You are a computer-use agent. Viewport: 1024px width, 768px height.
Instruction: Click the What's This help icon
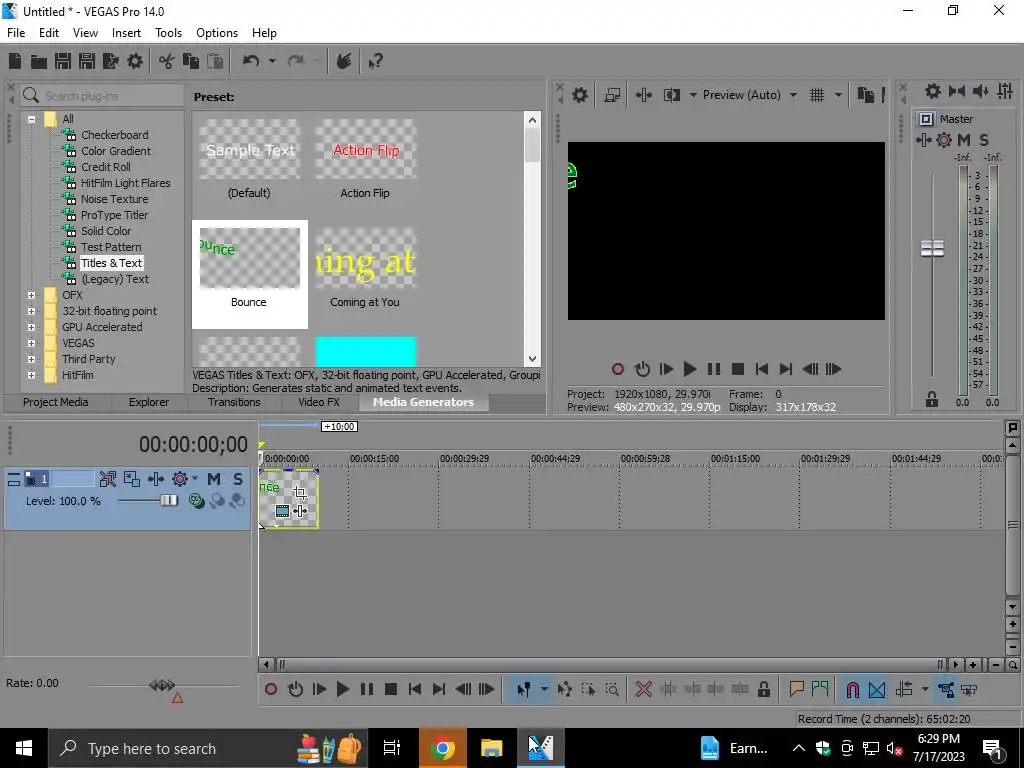pos(376,61)
